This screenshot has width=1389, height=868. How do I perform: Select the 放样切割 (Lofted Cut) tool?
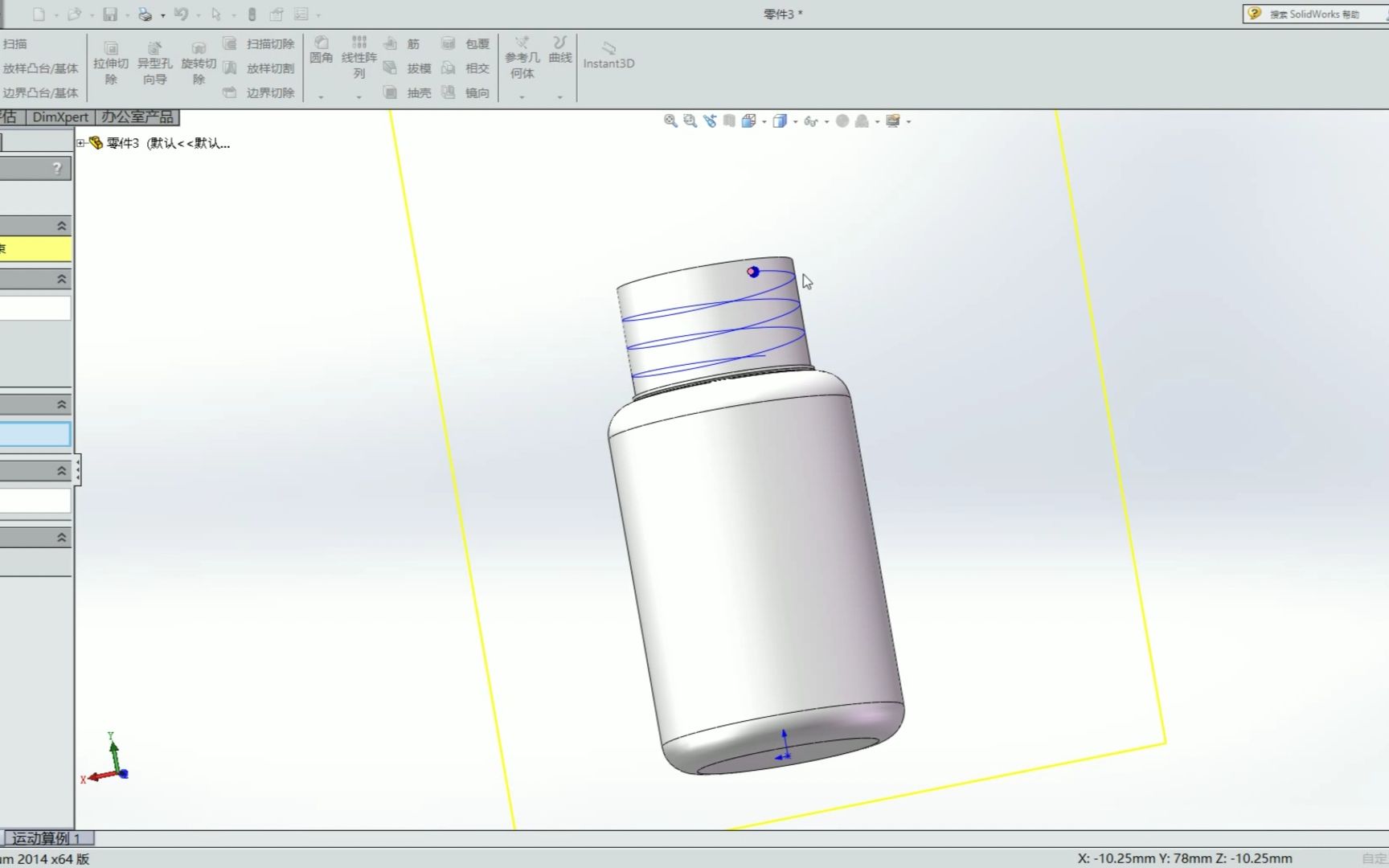259,68
